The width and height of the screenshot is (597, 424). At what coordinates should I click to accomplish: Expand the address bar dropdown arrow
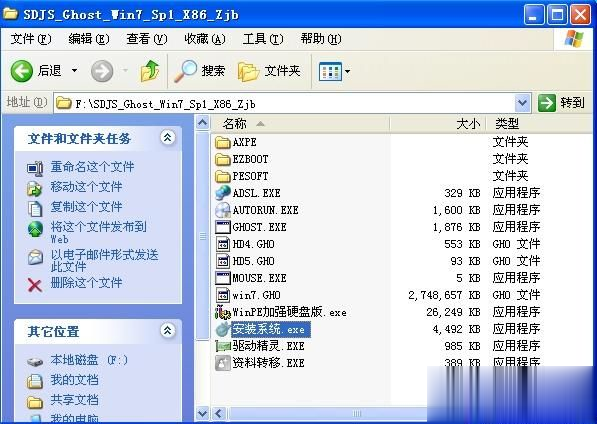click(x=522, y=104)
